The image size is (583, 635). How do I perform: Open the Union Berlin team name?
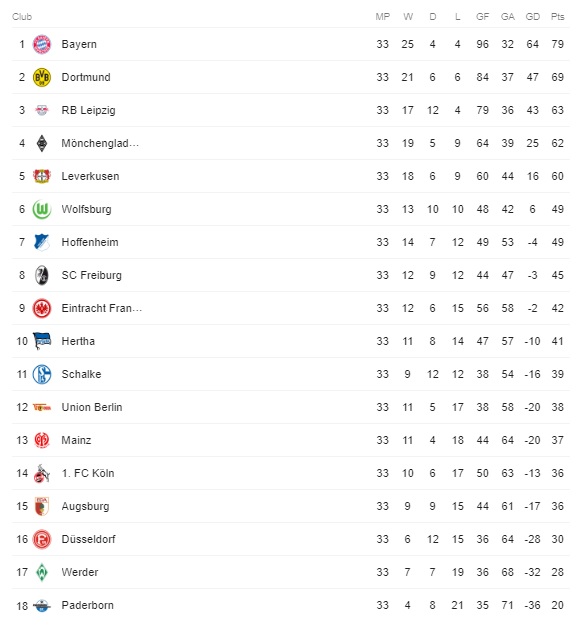92,407
